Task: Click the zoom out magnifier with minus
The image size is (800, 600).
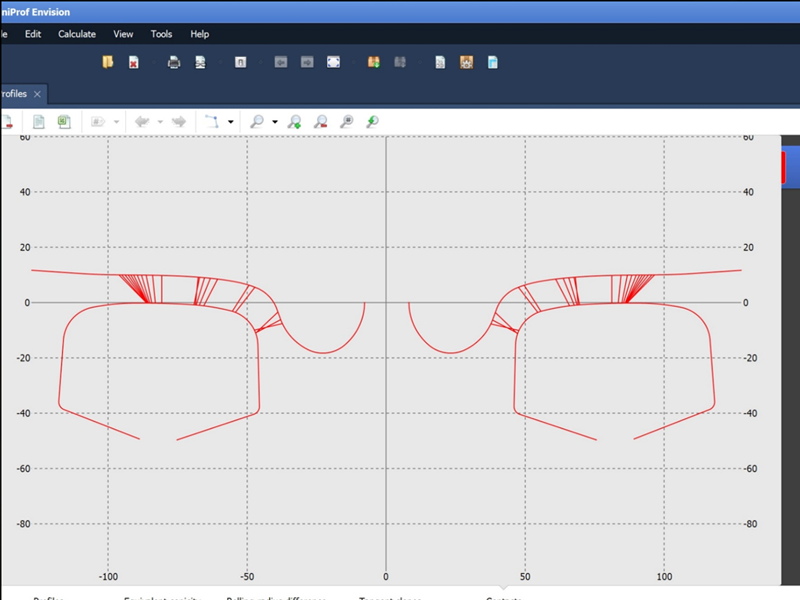Action: point(320,121)
